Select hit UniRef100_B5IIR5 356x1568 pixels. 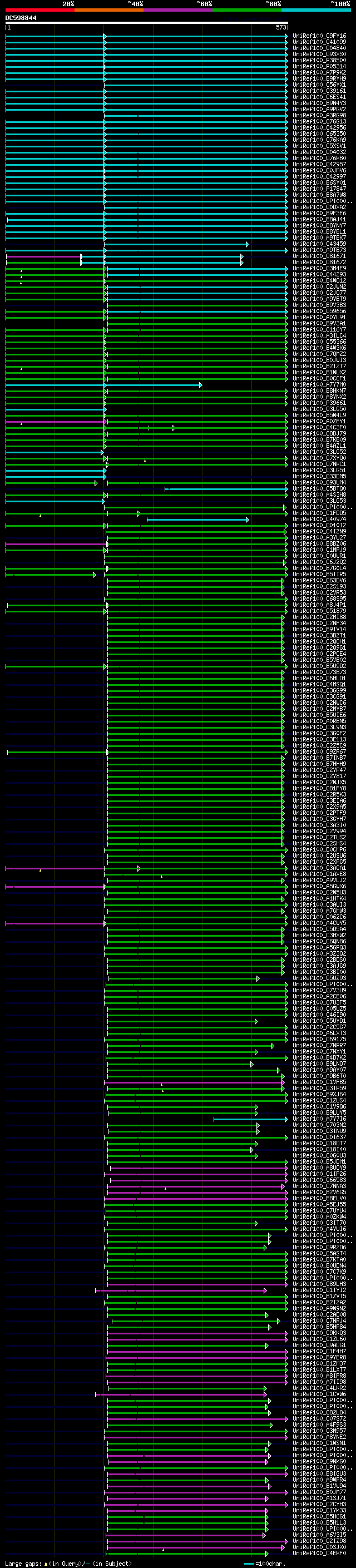point(319,574)
